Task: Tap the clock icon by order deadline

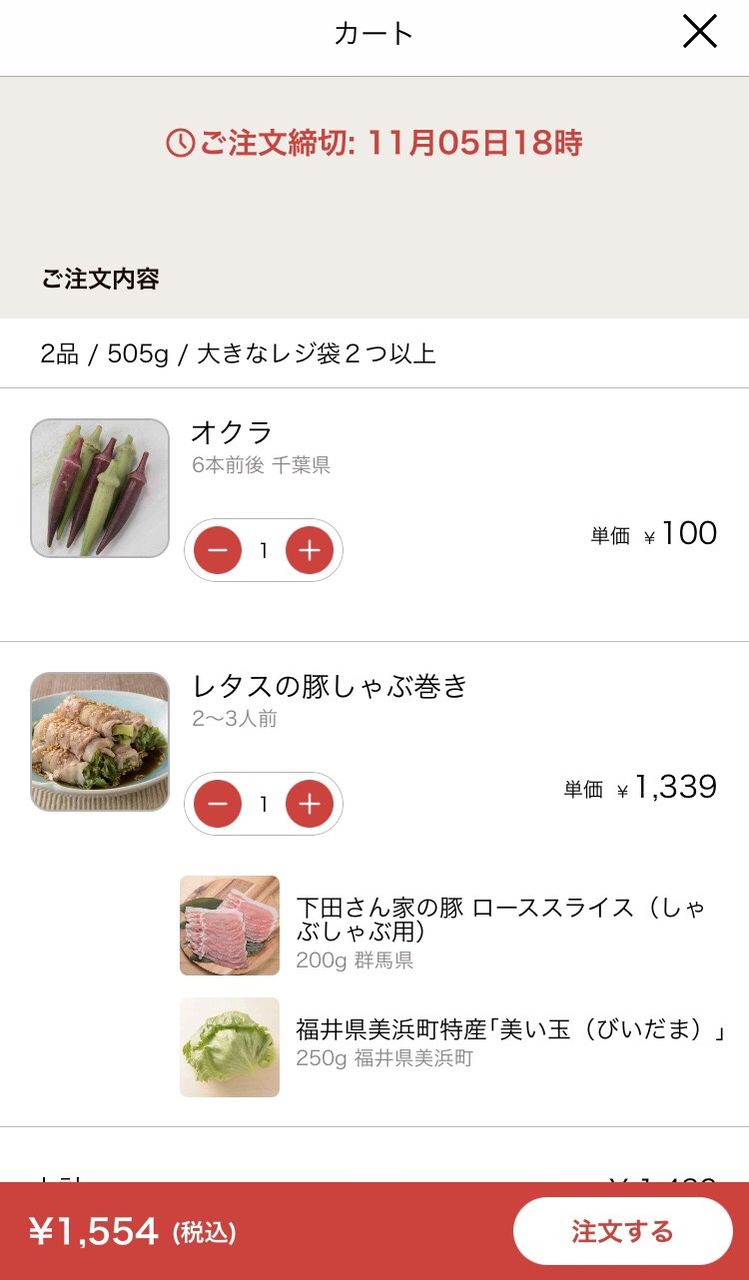Action: point(180,143)
